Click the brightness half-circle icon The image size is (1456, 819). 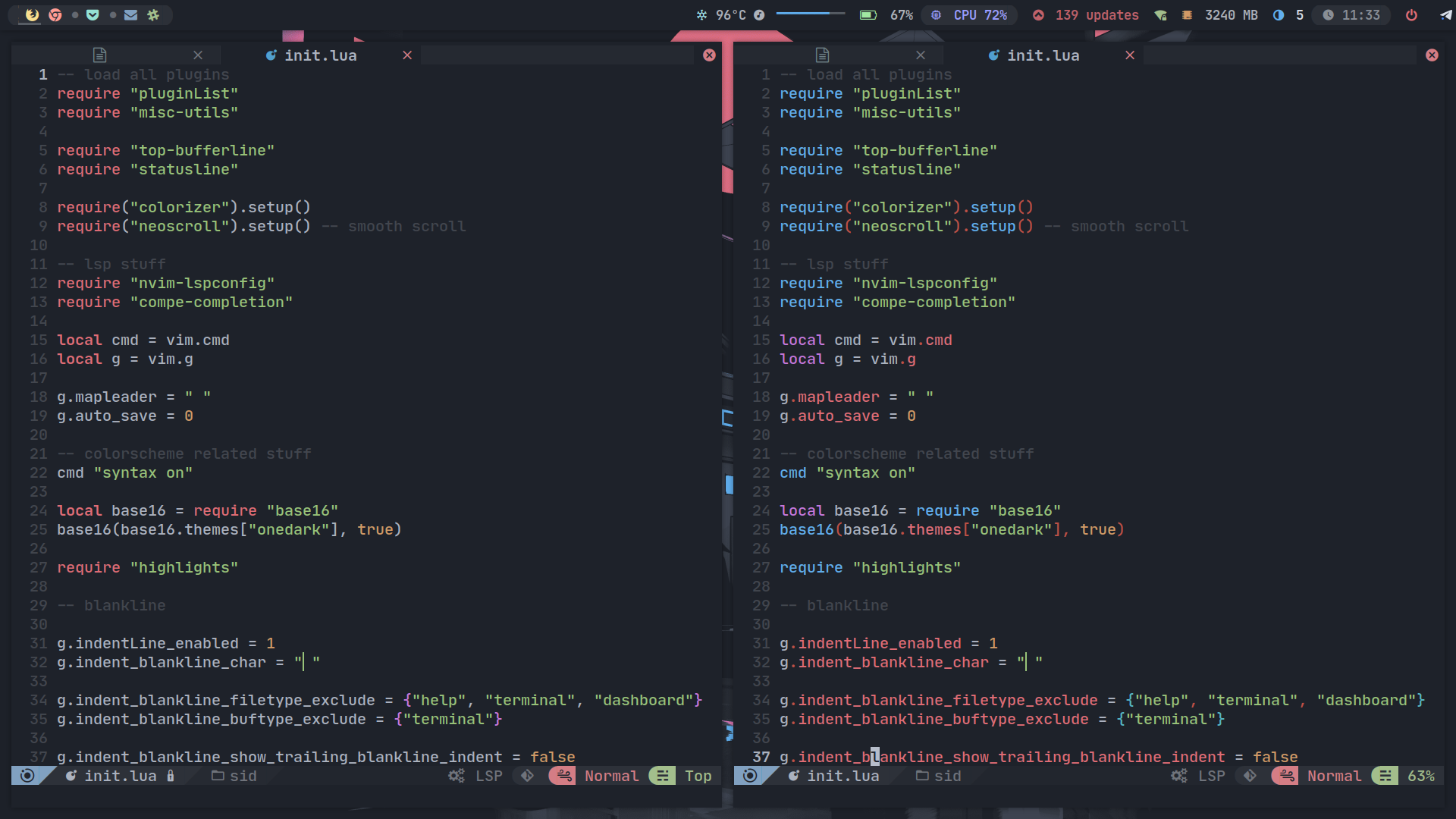tap(1279, 14)
